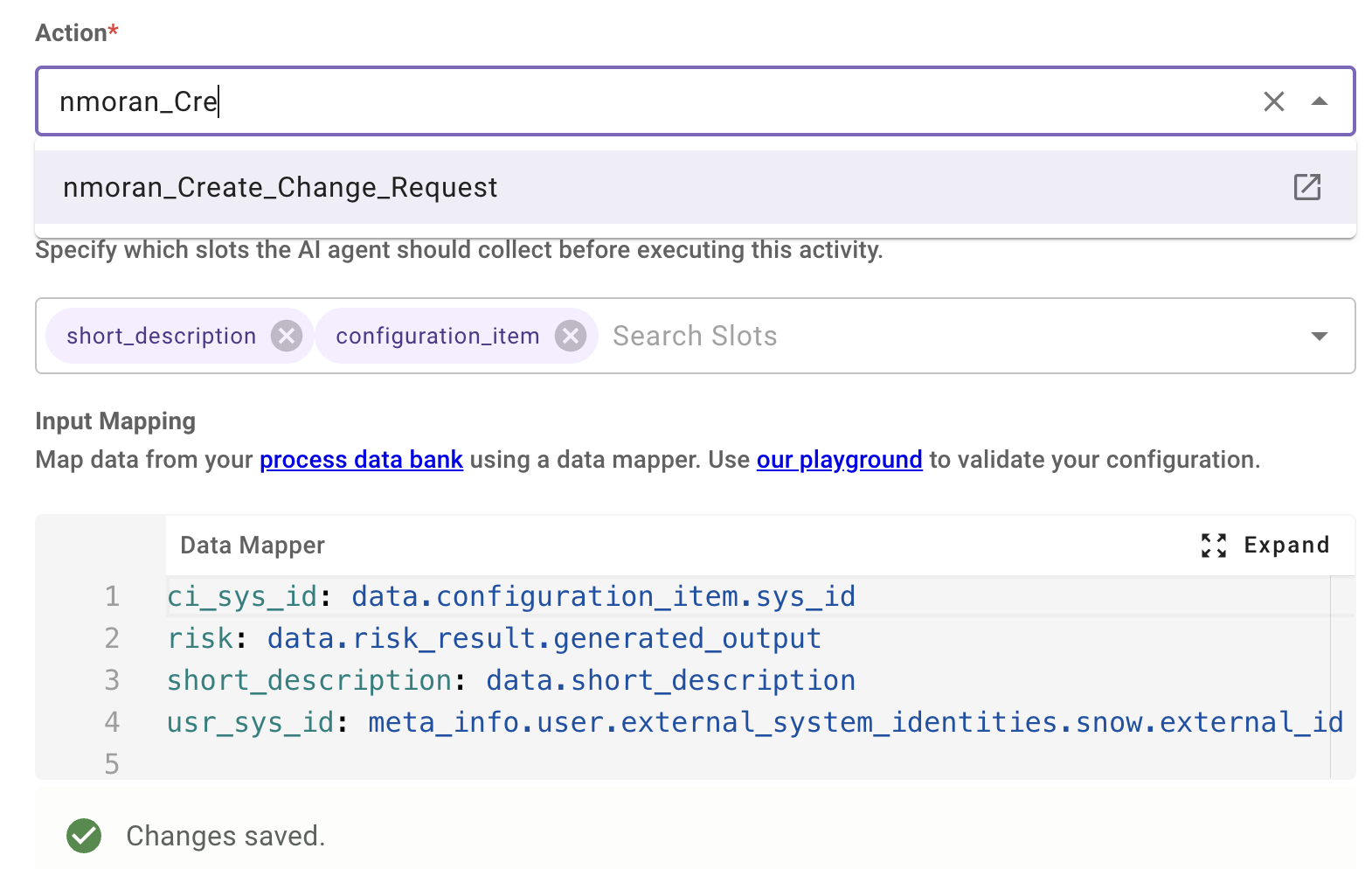Remove the short_description slot chip
The height and width of the screenshot is (869, 1372).
click(x=286, y=336)
